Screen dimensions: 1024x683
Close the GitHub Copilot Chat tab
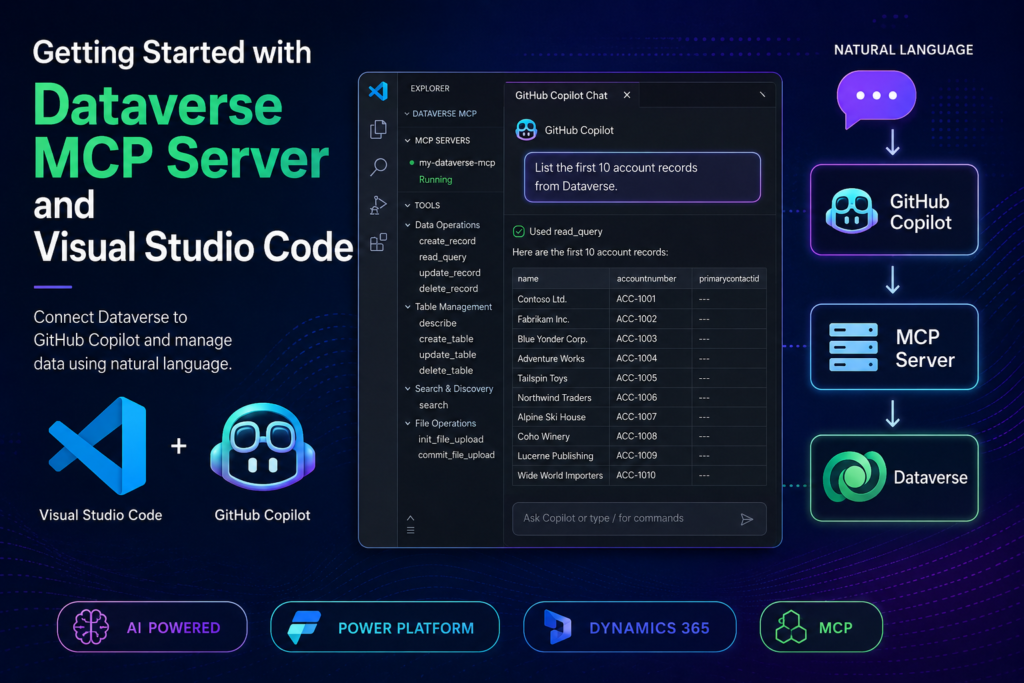tap(627, 95)
